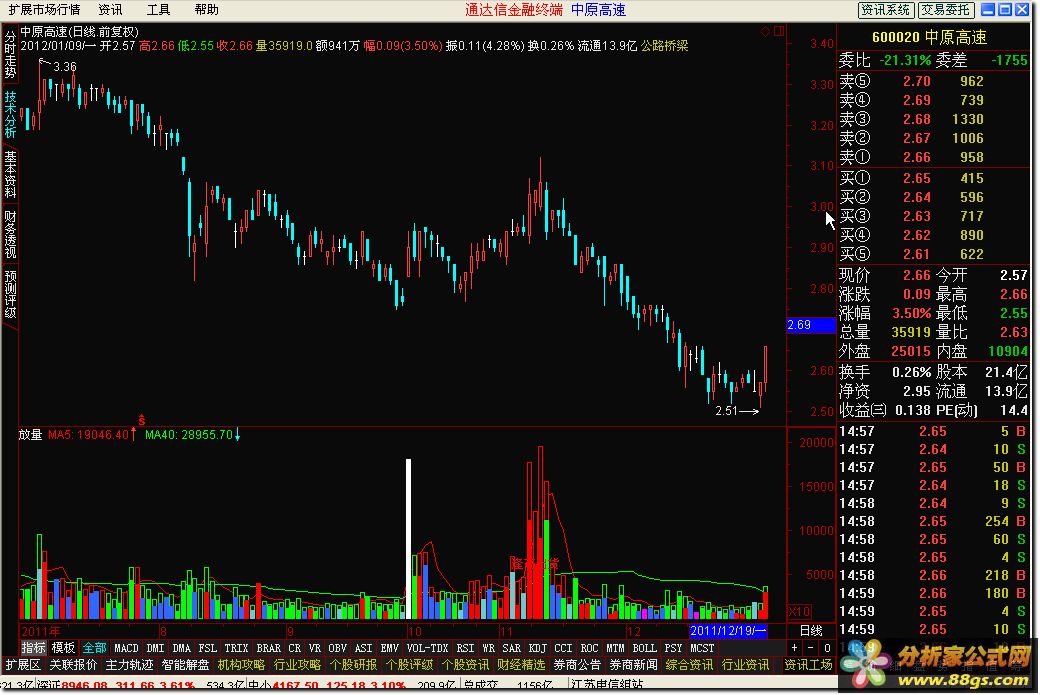
Task: Select the 模板 tab
Action: pos(64,648)
